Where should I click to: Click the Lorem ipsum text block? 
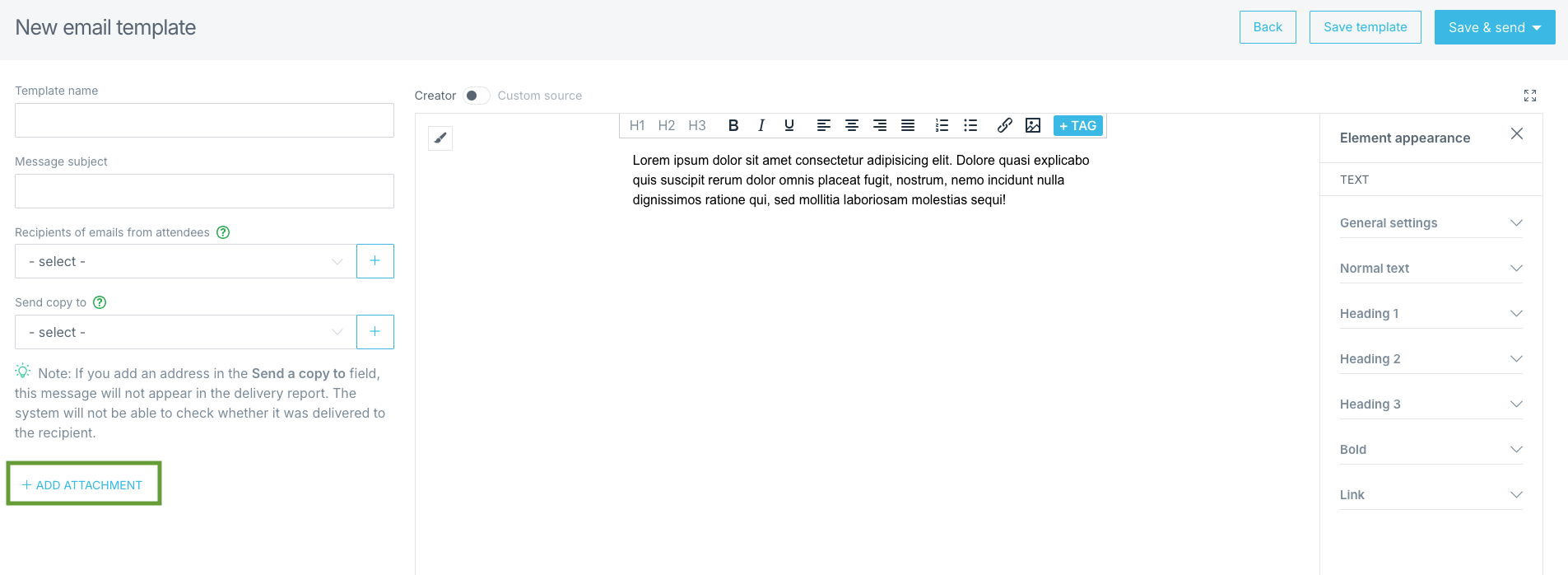(x=862, y=180)
